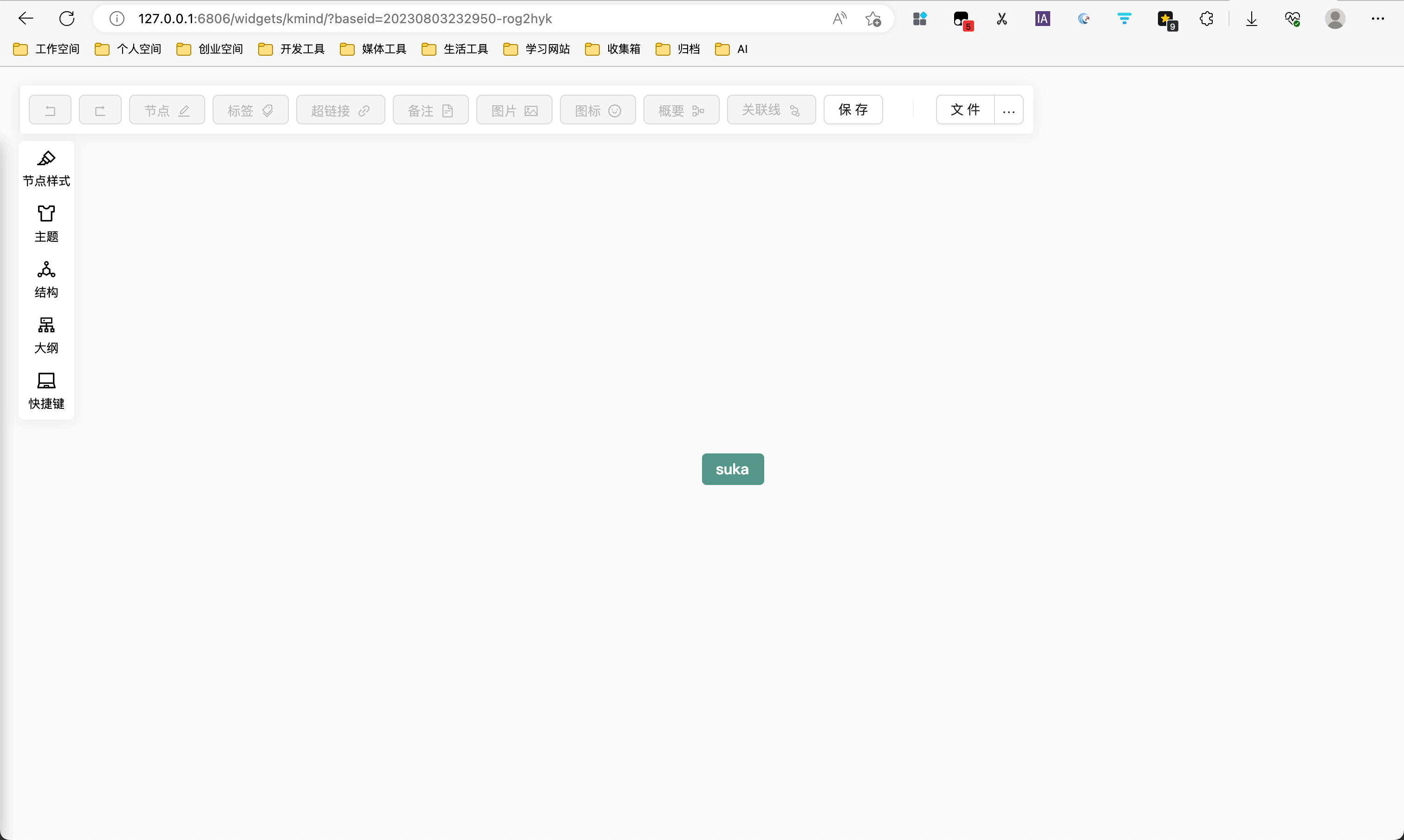Add a 标签 tag to the node

[250, 109]
